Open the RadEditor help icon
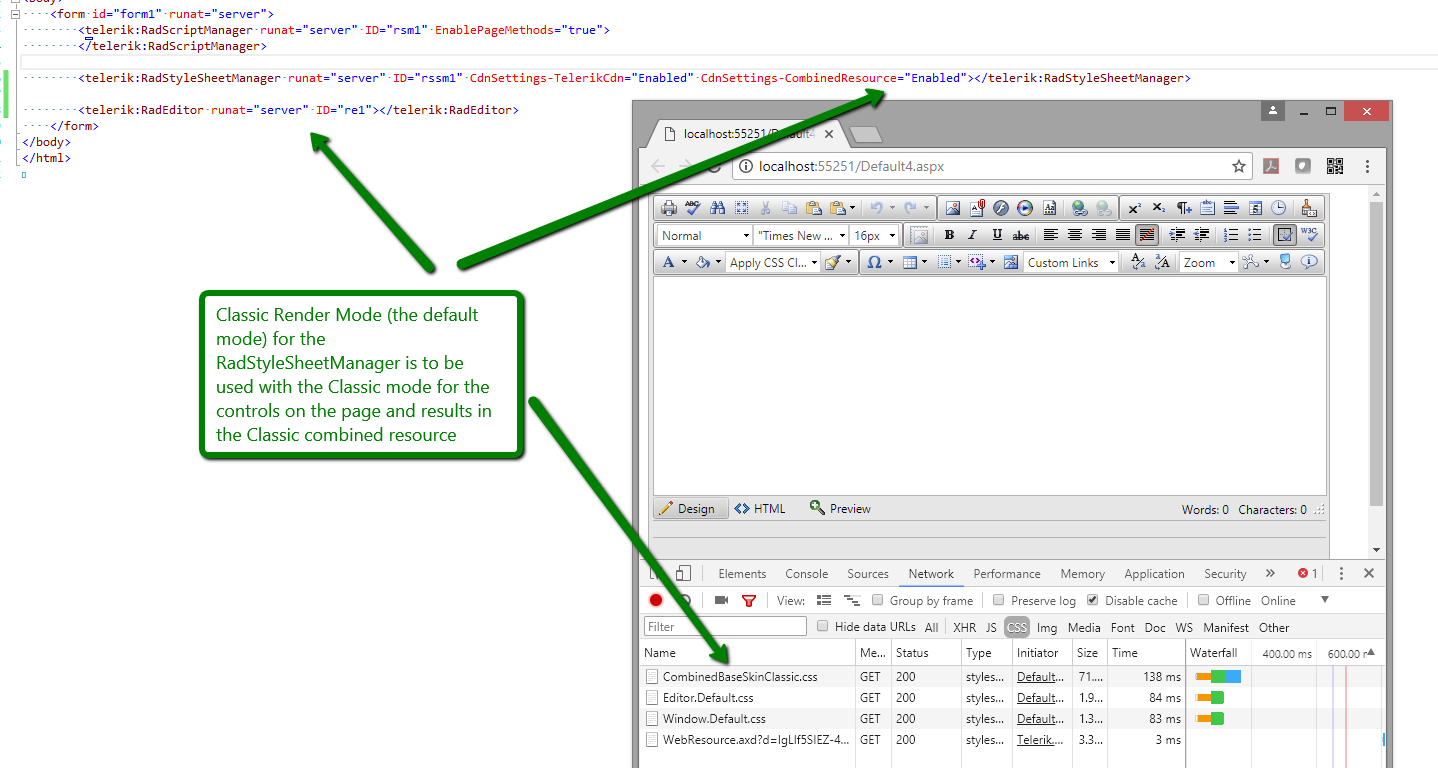Image resolution: width=1438 pixels, height=768 pixels. pos(1309,262)
